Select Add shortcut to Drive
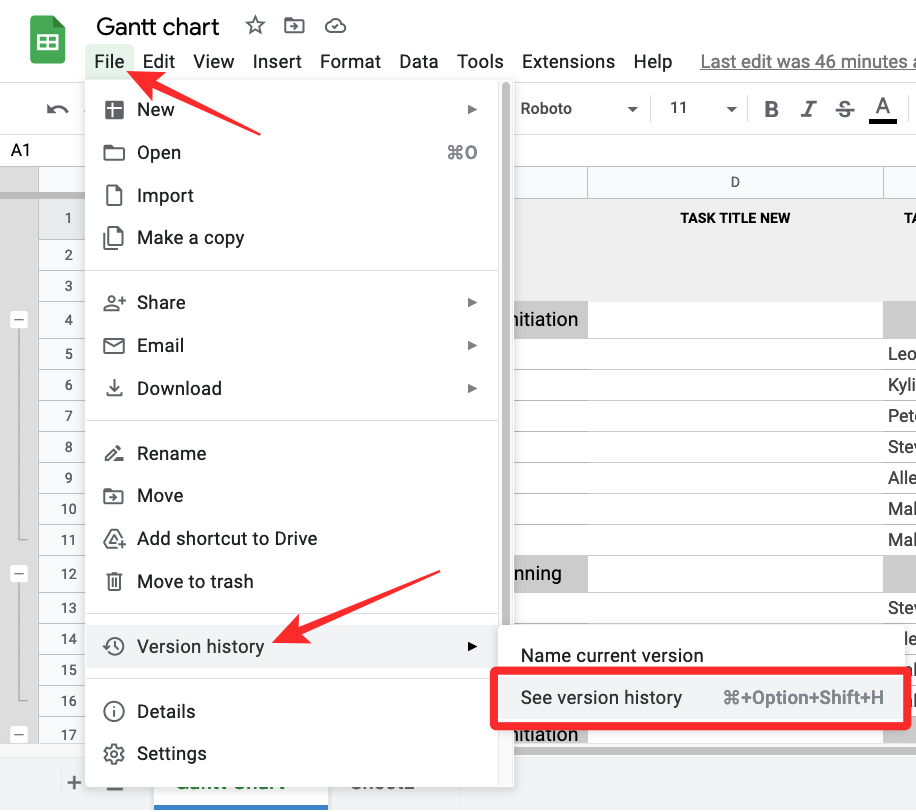 292,539
